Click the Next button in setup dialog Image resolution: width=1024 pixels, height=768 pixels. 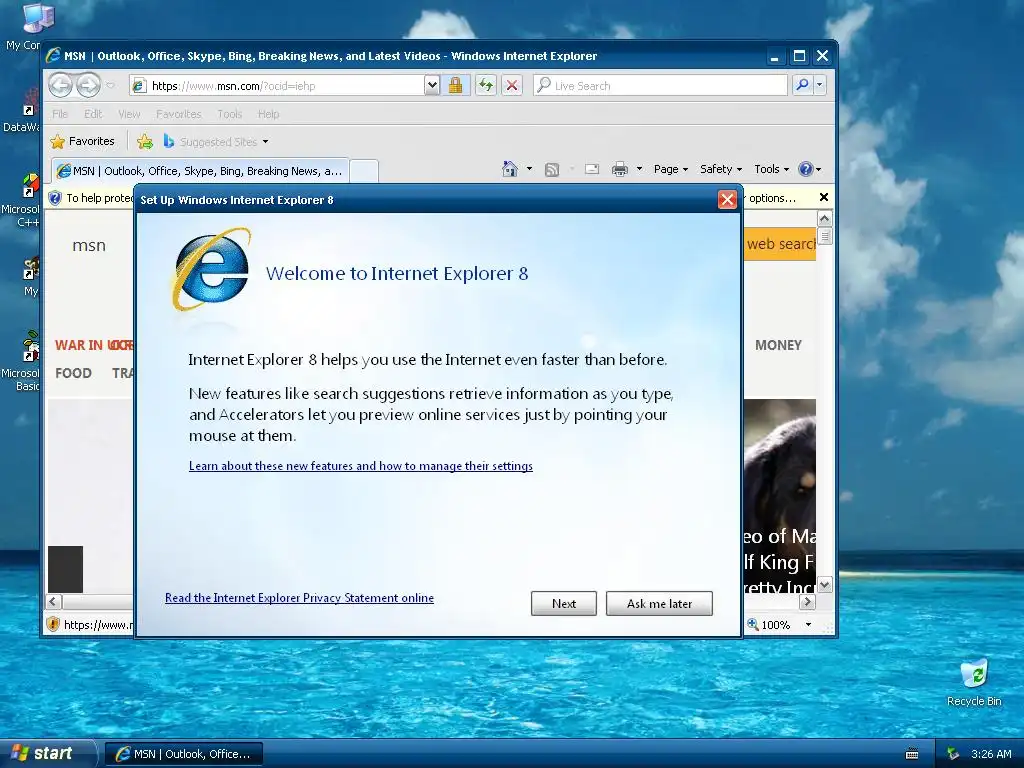click(564, 603)
